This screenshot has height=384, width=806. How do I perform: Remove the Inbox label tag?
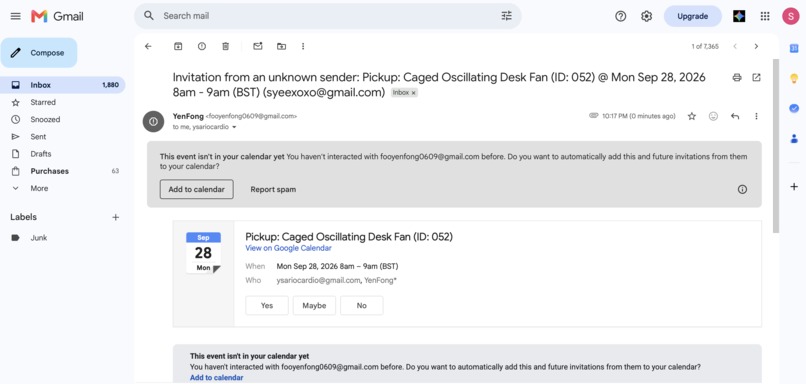pos(413,93)
